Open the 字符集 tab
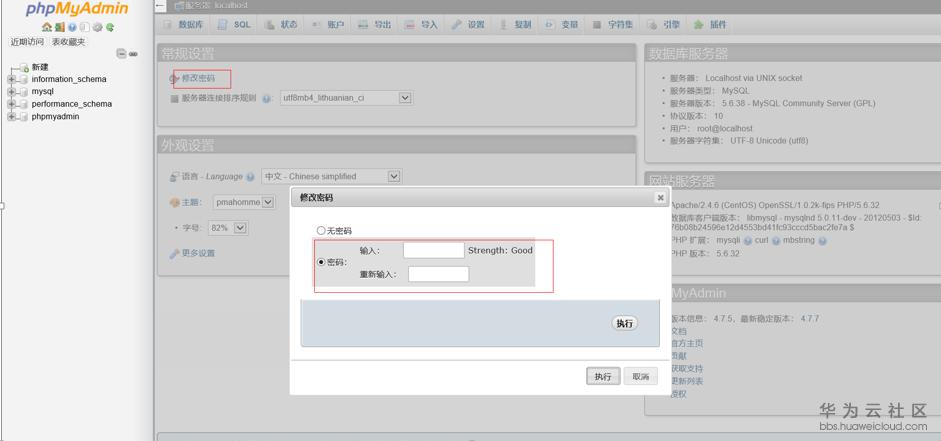The height and width of the screenshot is (441, 941). click(613, 25)
